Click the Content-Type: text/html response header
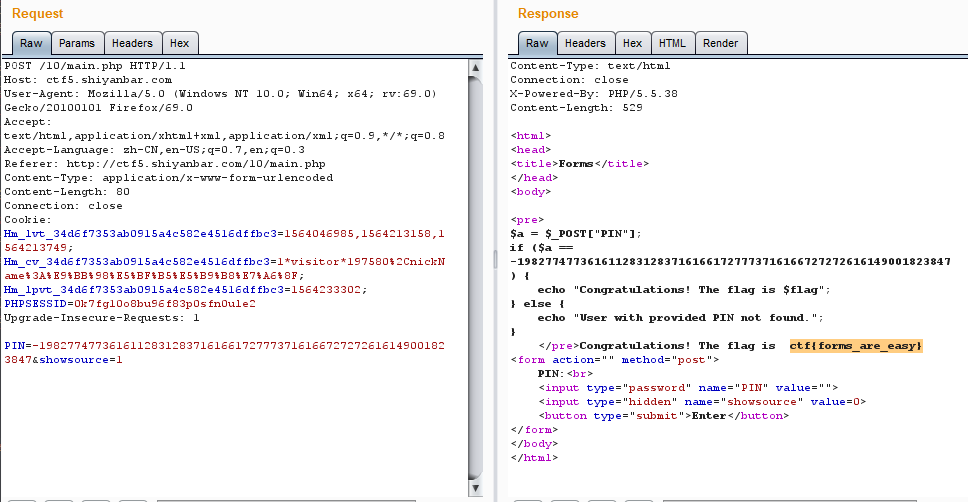The image size is (968, 502). tap(590, 65)
